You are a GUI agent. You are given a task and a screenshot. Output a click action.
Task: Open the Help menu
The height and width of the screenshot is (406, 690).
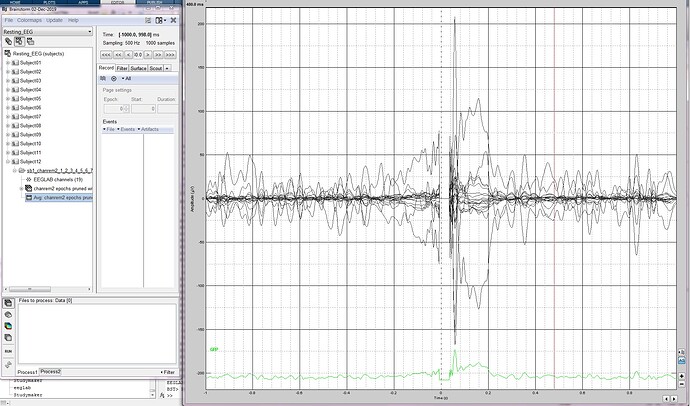coord(73,20)
